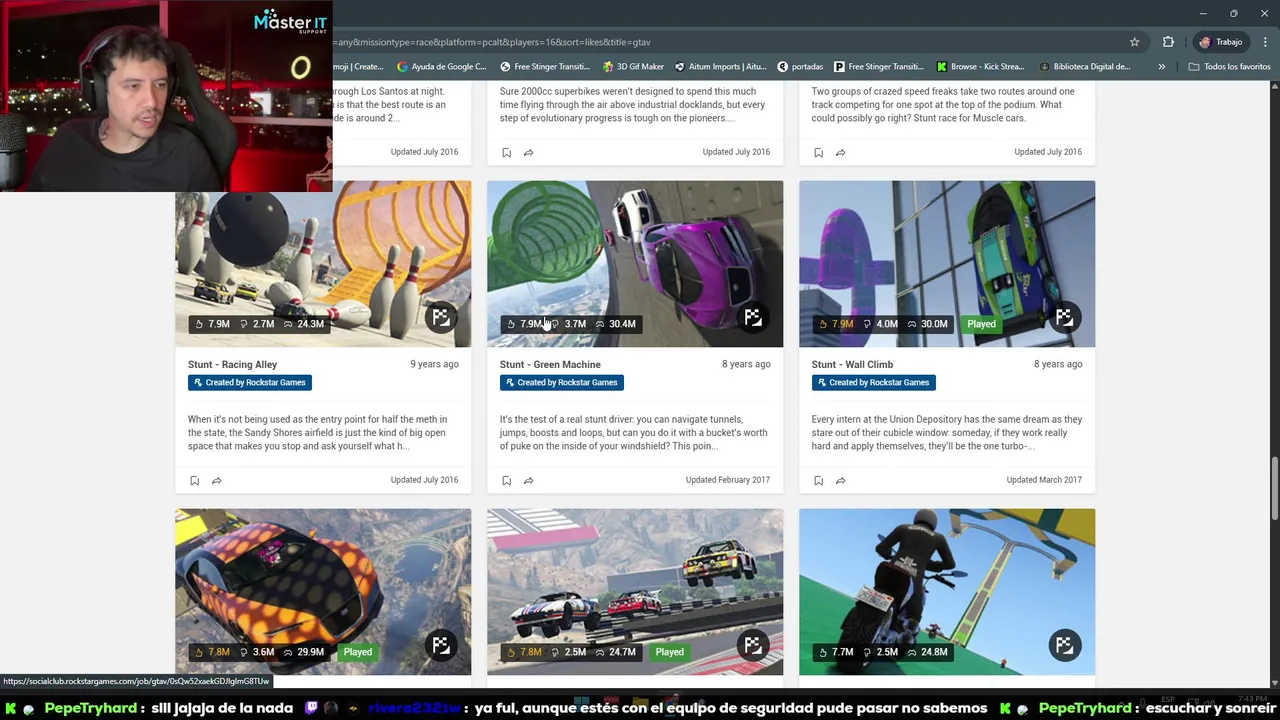1280x720 pixels.
Task: Open Browse - Kick Stream bookmark
Action: coord(980,67)
